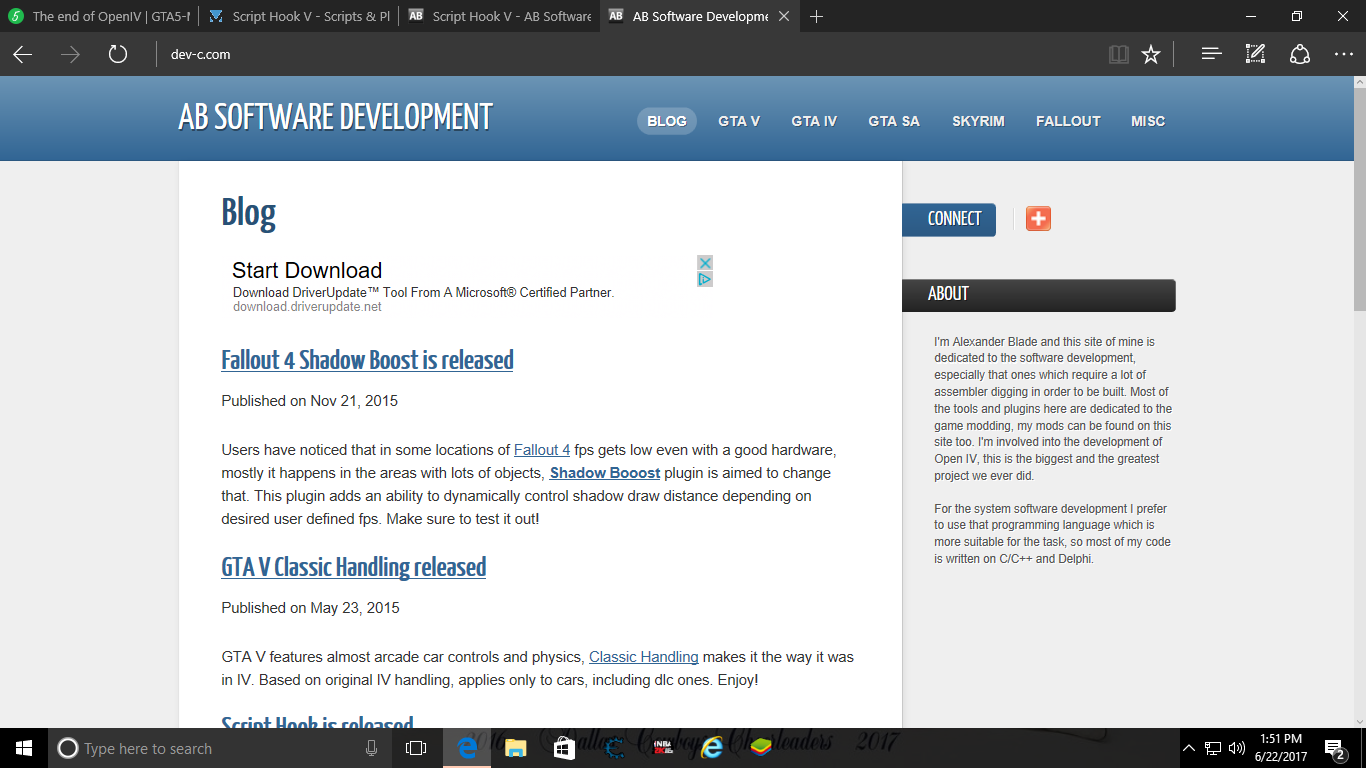The image size is (1366, 768).
Task: Click the AdChoices triangle icon
Action: pyautogui.click(x=705, y=279)
